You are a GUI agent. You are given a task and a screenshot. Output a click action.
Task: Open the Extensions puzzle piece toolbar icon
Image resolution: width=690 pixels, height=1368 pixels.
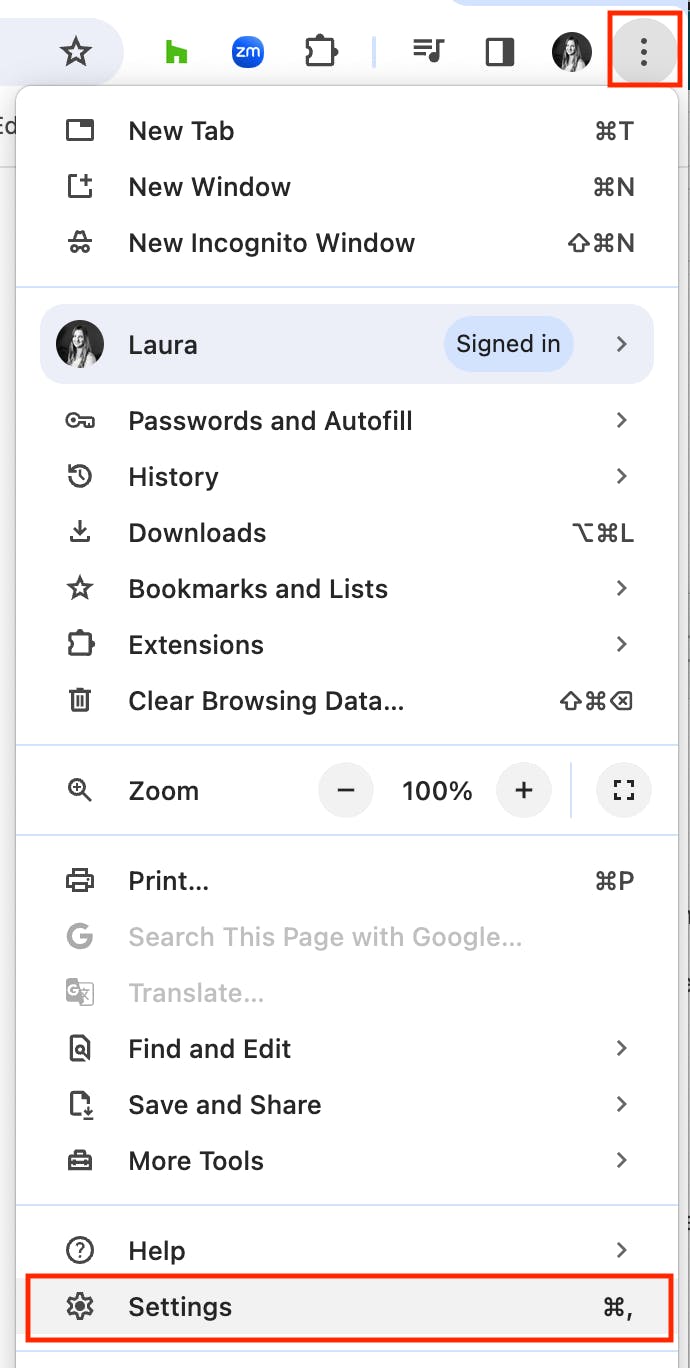(x=320, y=51)
